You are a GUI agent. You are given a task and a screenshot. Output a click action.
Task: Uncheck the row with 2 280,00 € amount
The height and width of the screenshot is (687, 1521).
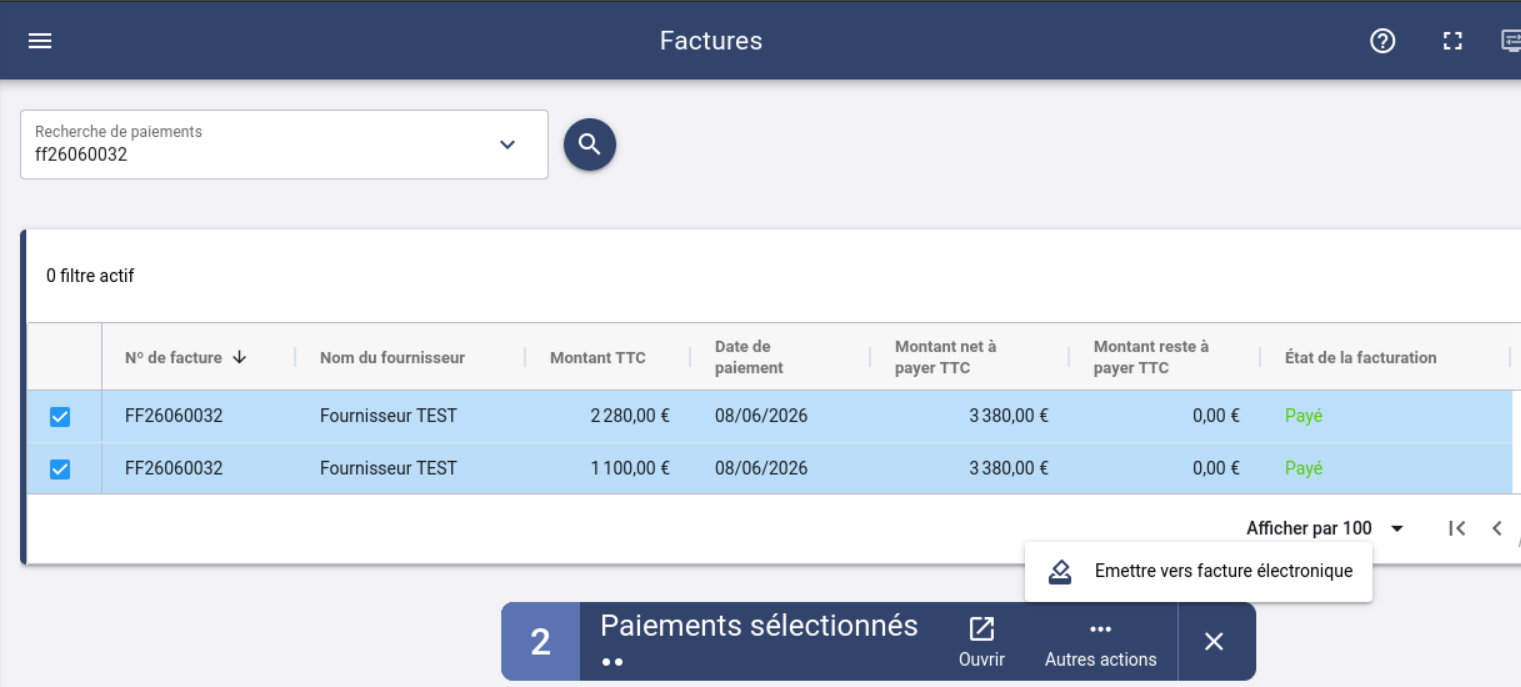point(60,417)
